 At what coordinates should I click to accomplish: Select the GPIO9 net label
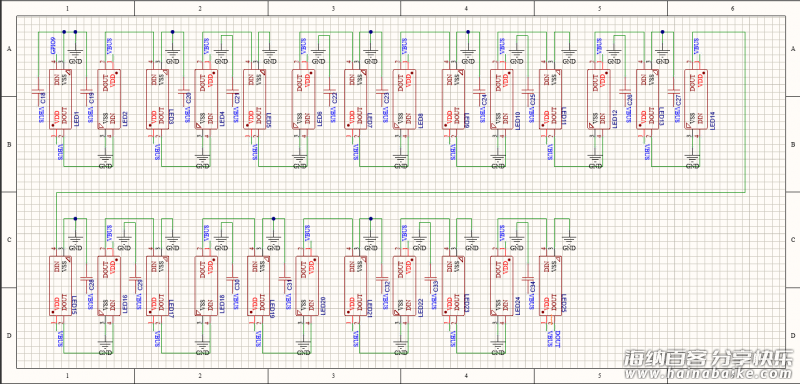point(53,45)
